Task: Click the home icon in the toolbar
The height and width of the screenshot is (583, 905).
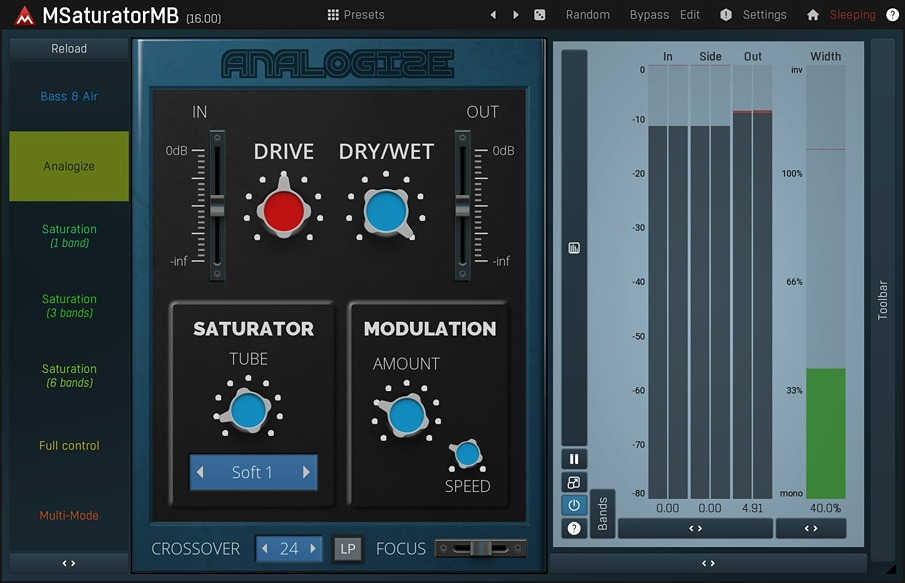Action: (812, 14)
